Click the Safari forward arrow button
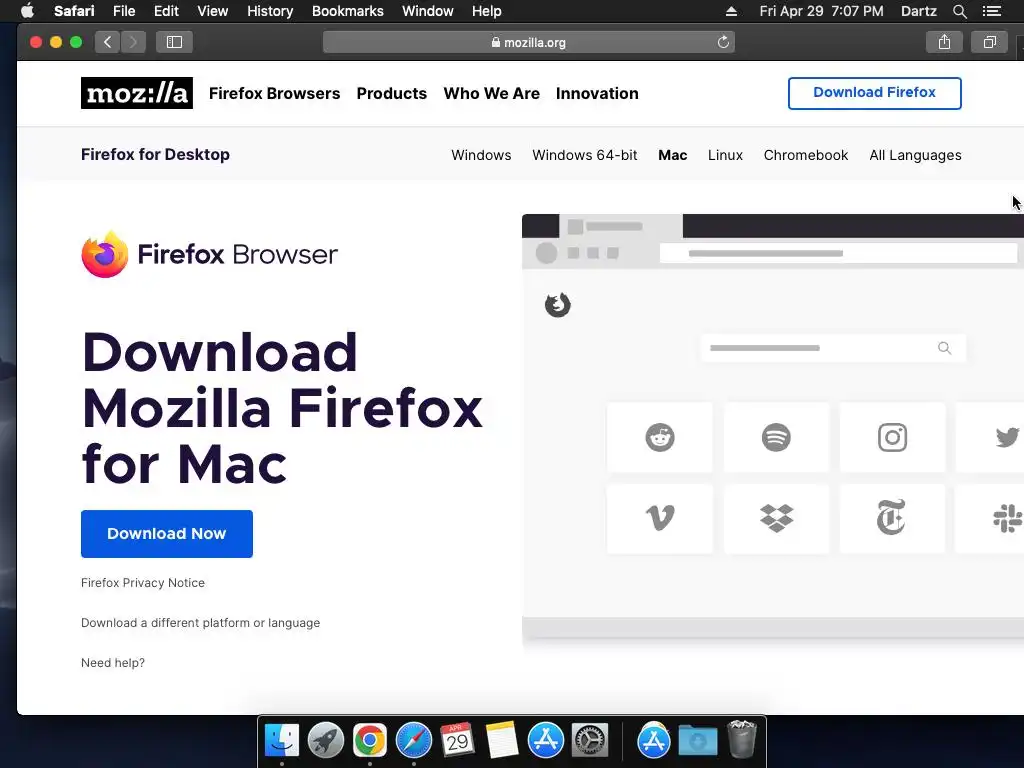The width and height of the screenshot is (1024, 768). pos(133,42)
